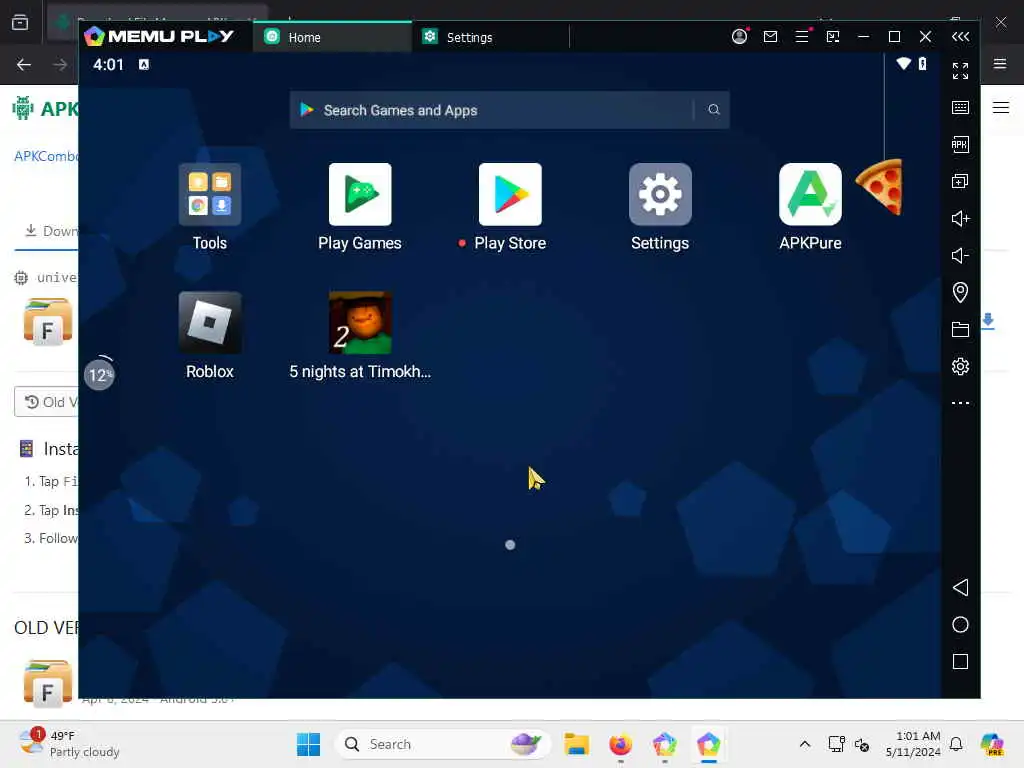Screen dimensions: 1024x768
Task: Click the browser back arrow
Action: pyautogui.click(x=24, y=65)
